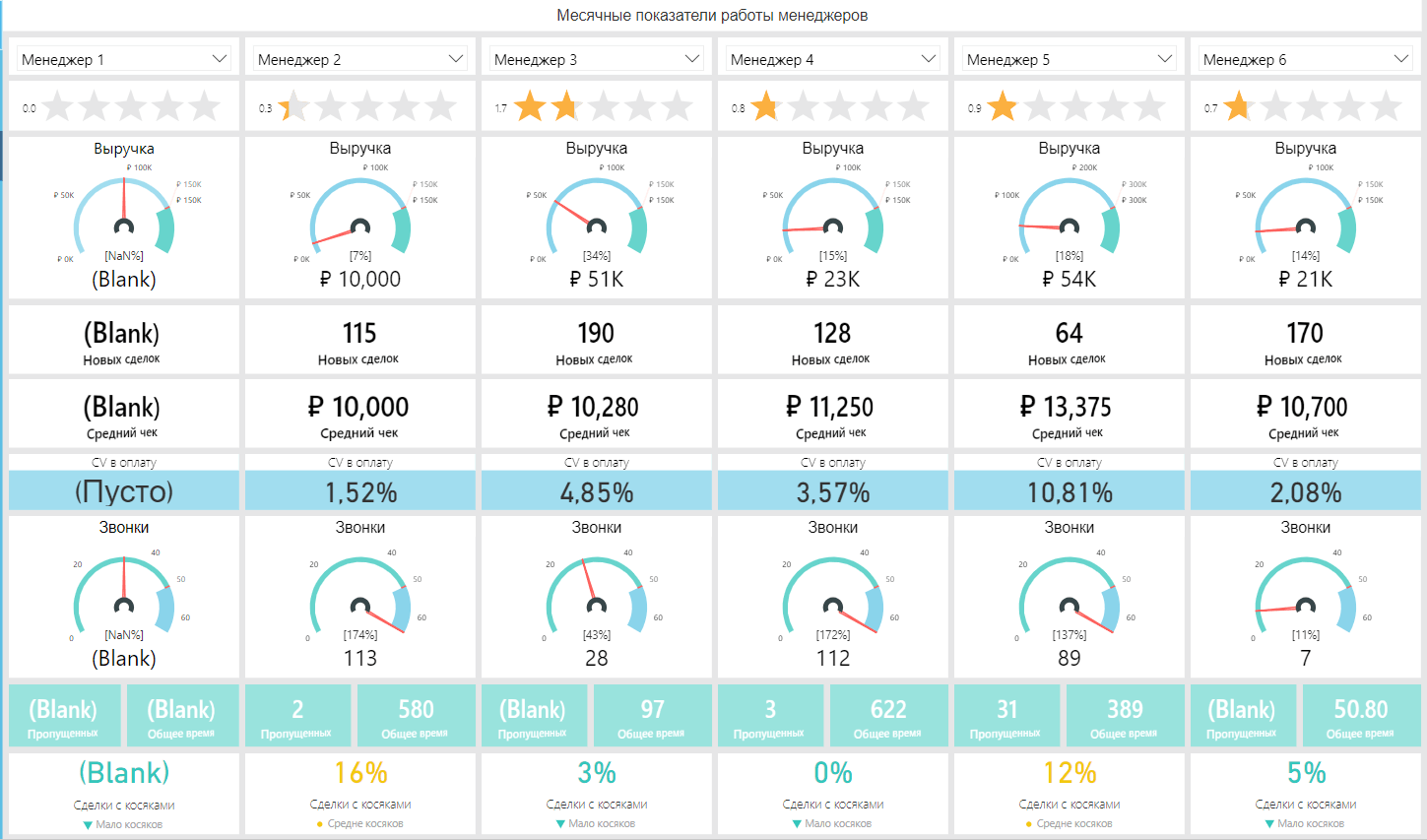The height and width of the screenshot is (840, 1427).
Task: Click the CV в оплату 2,08% bar
Action: (x=1306, y=490)
